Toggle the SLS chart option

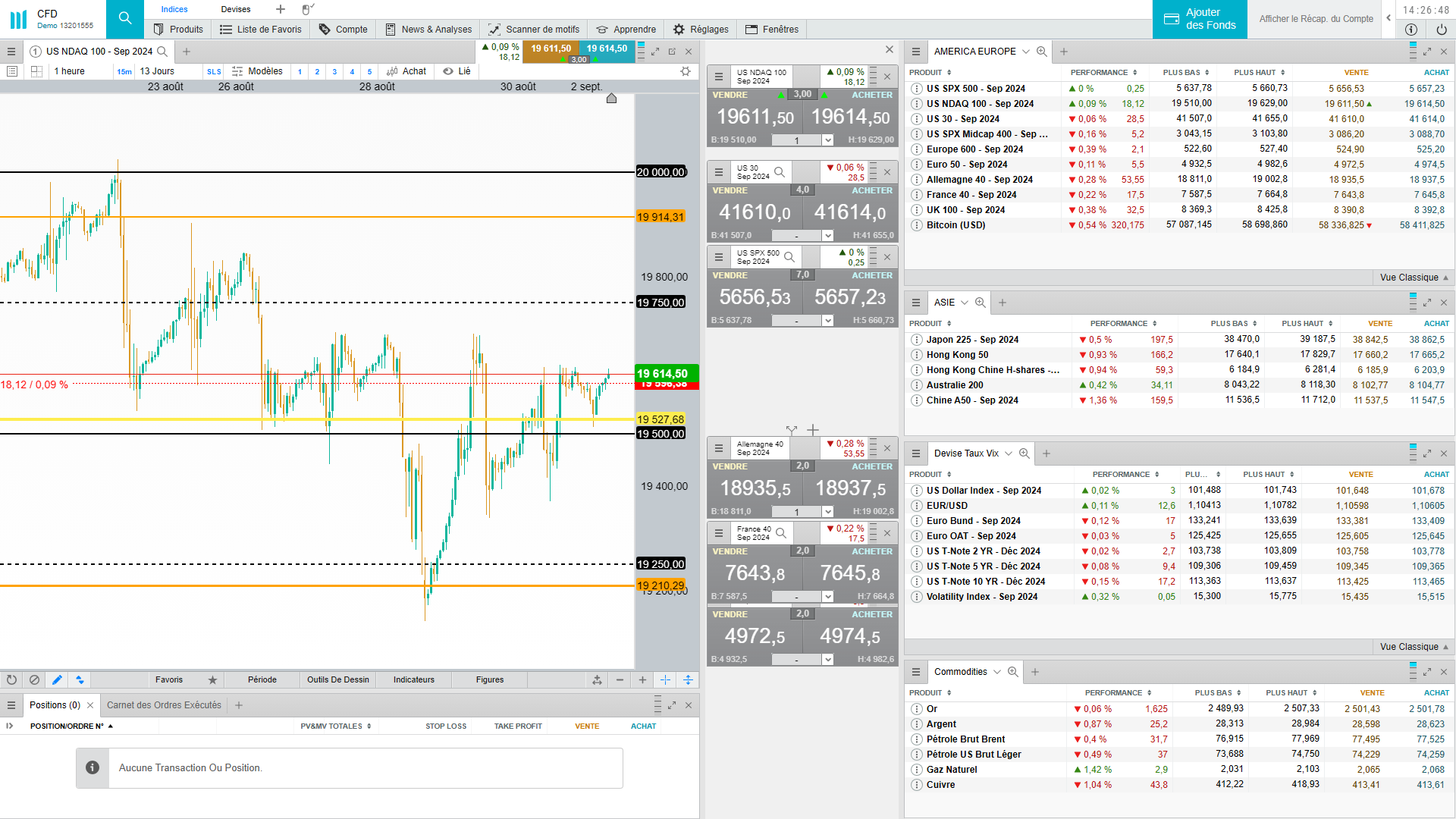click(x=214, y=72)
